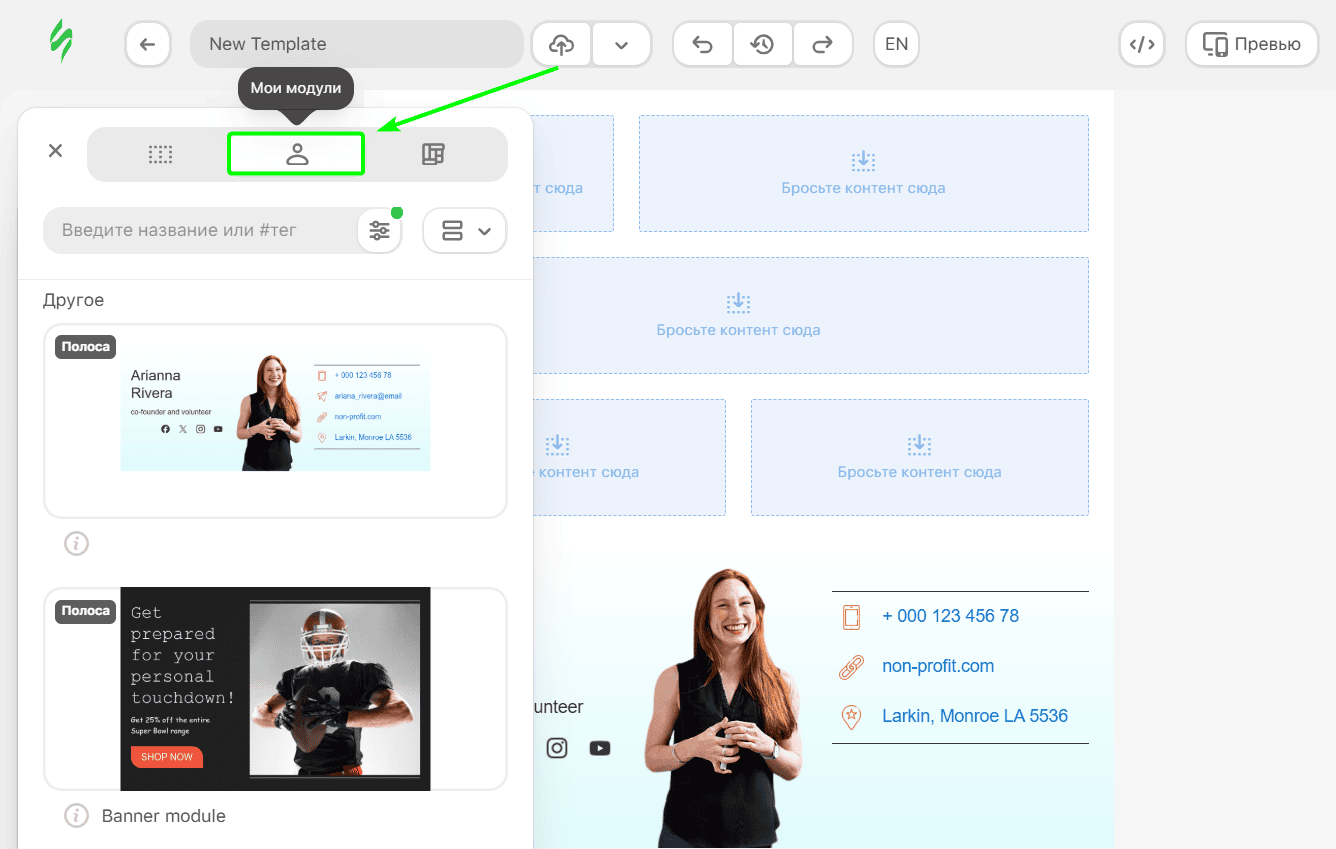Switch language with the EN button

(x=896, y=44)
